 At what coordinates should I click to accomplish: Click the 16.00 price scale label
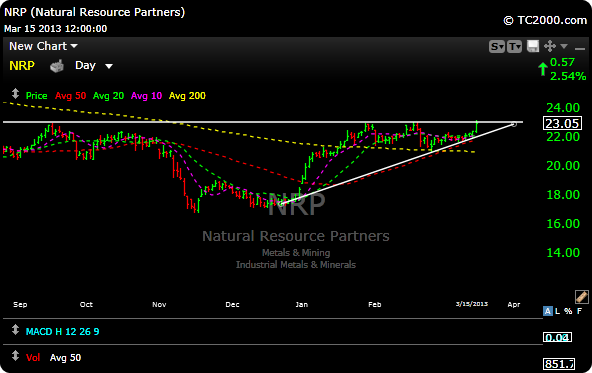pos(563,224)
